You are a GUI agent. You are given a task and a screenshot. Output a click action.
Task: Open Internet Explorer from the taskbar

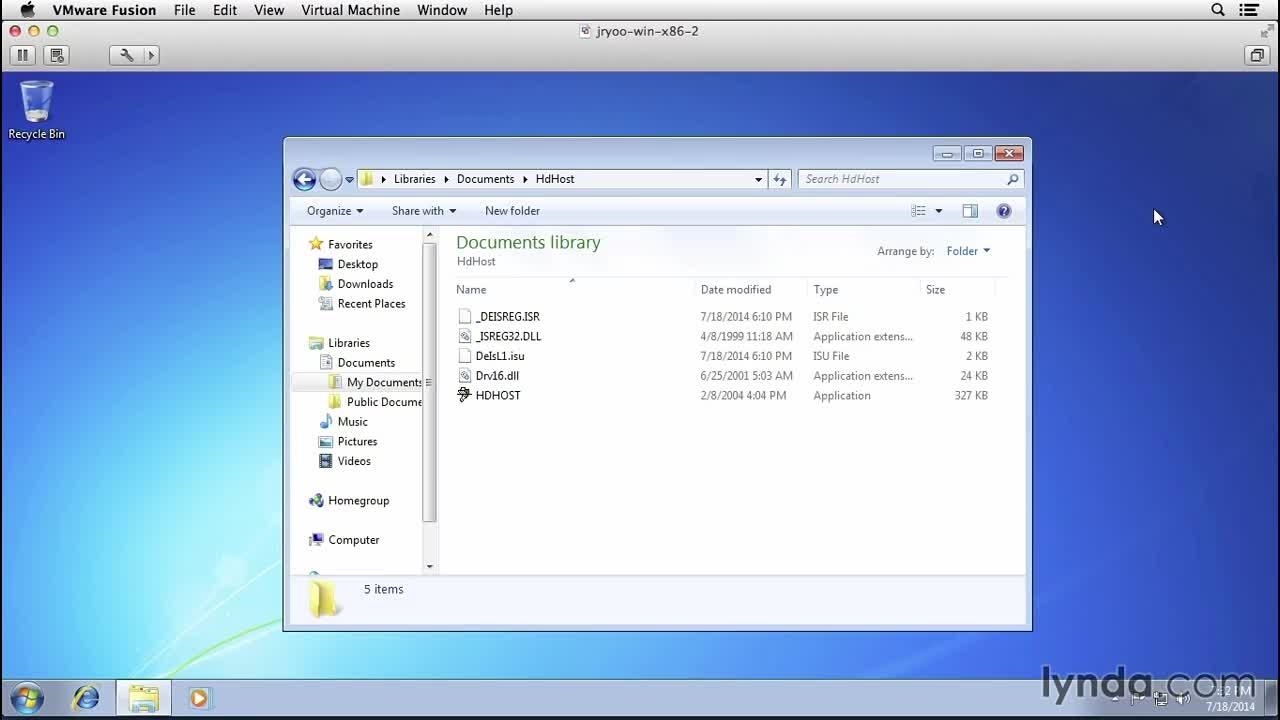(x=86, y=697)
